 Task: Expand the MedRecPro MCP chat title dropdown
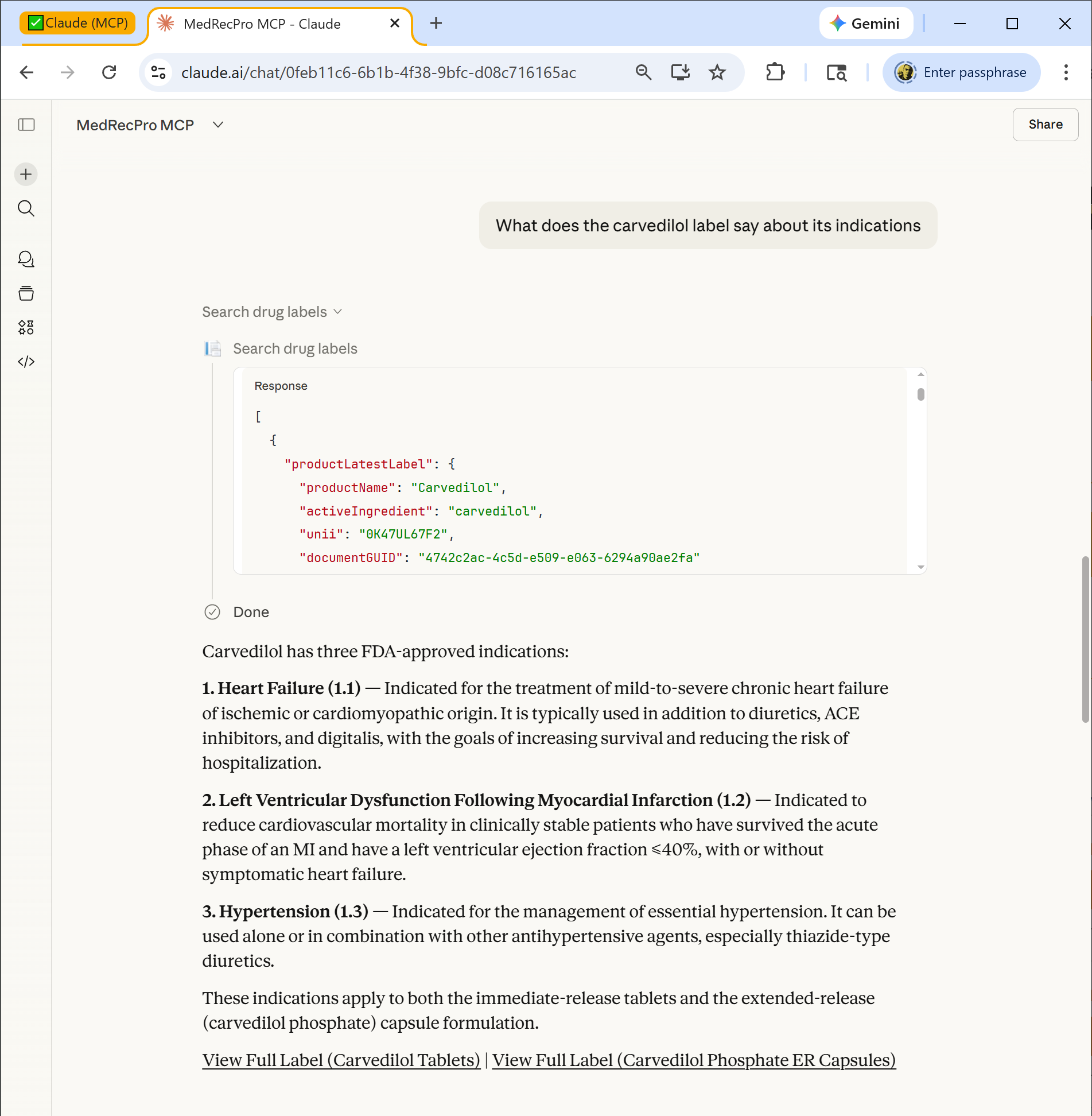point(218,125)
